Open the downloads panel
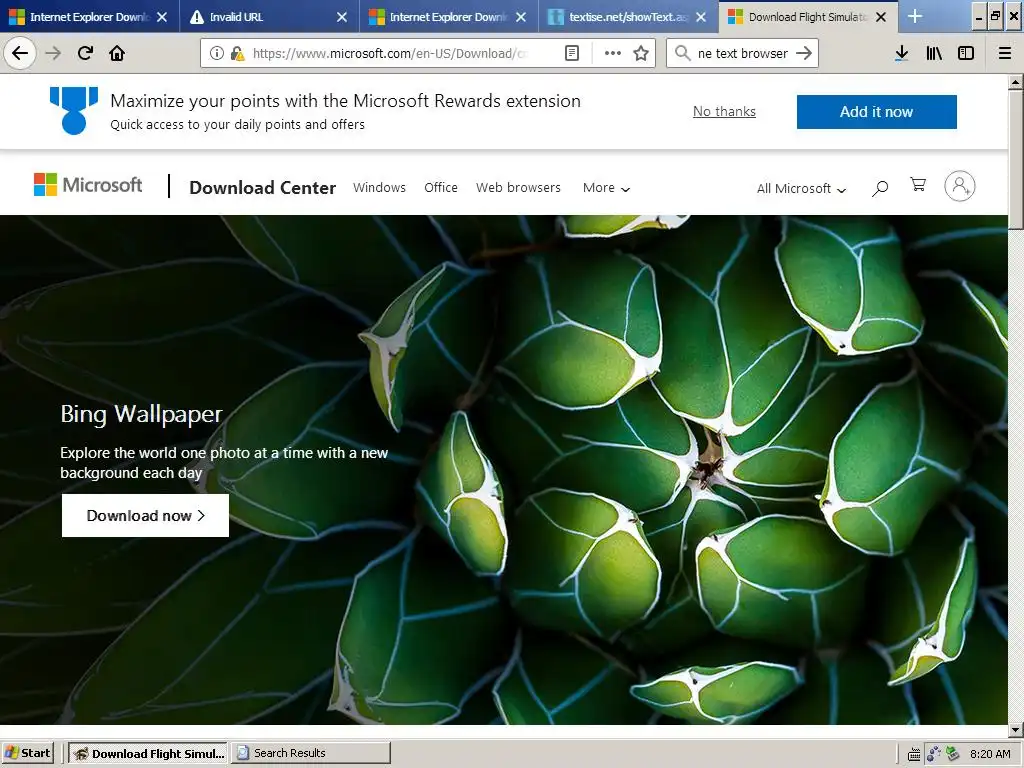Viewport: 1024px width, 768px height. (x=901, y=53)
